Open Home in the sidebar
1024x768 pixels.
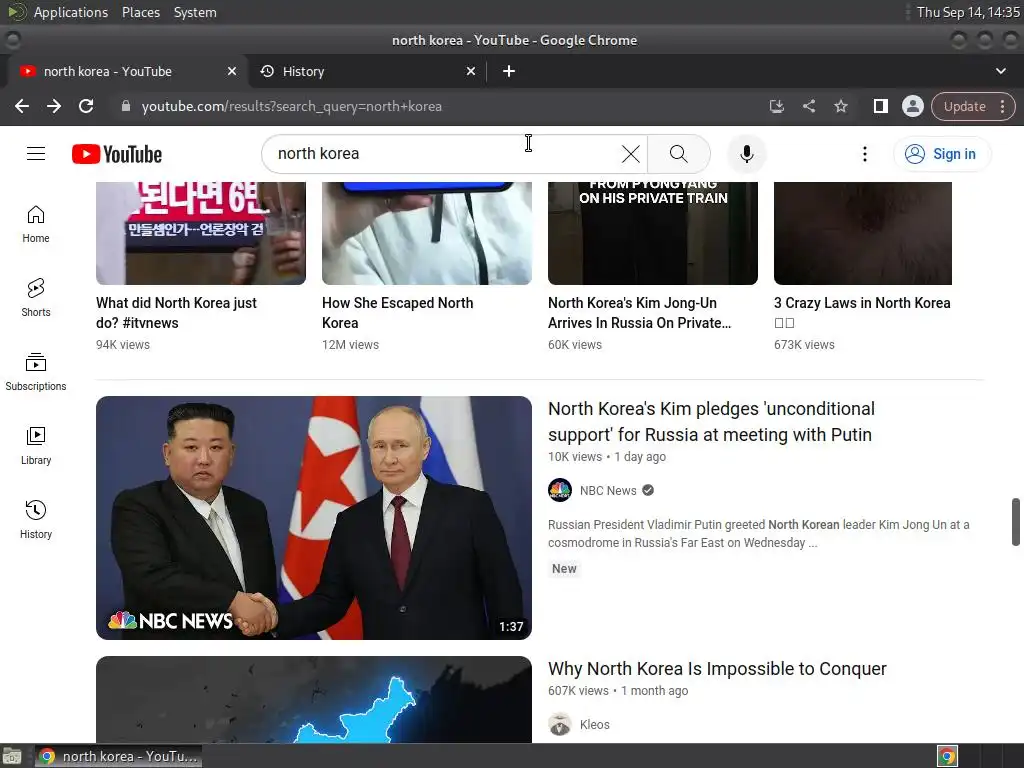point(36,224)
